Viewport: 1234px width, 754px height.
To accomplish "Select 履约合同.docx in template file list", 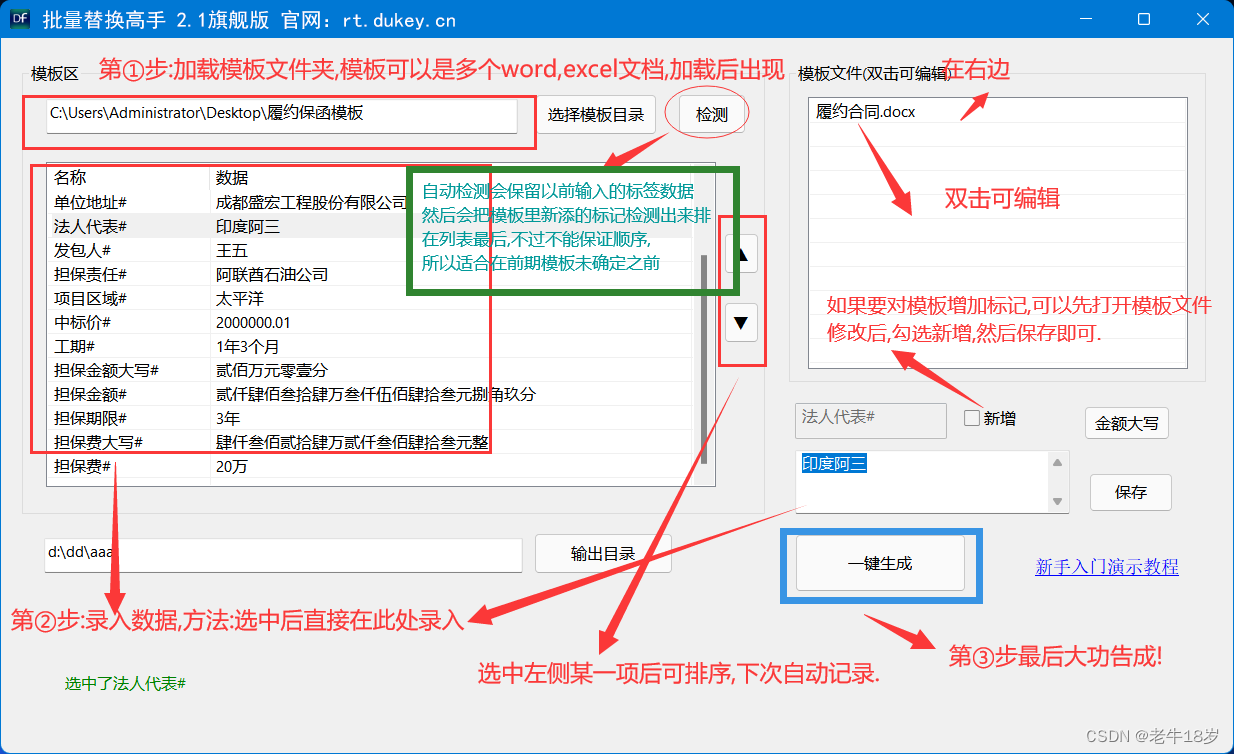I will pyautogui.click(x=866, y=111).
